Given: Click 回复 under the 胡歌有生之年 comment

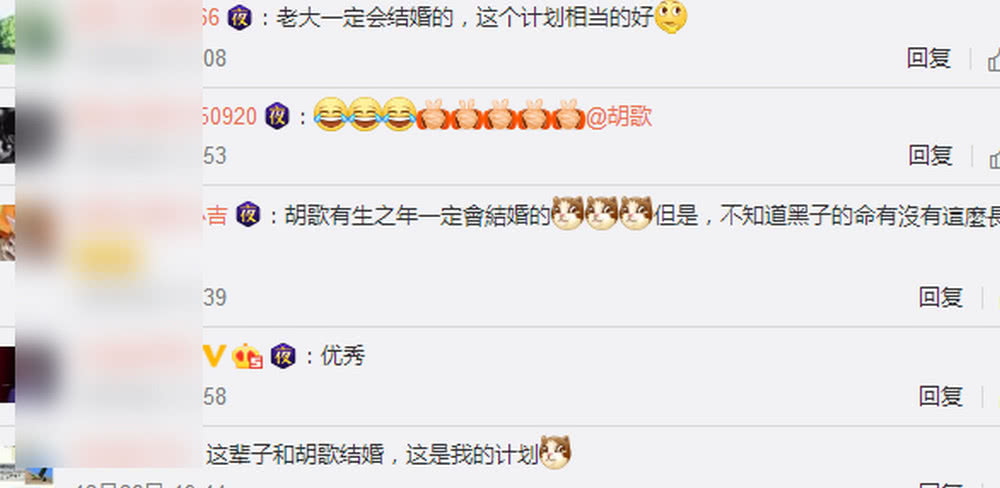Looking at the screenshot, I should 941,297.
